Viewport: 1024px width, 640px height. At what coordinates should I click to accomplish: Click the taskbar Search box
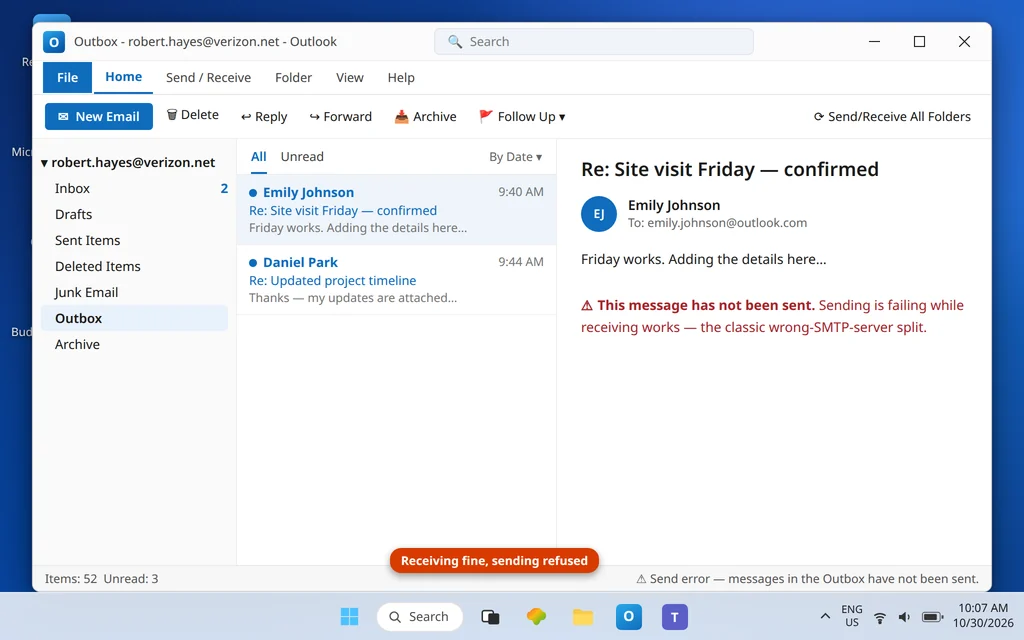[419, 616]
